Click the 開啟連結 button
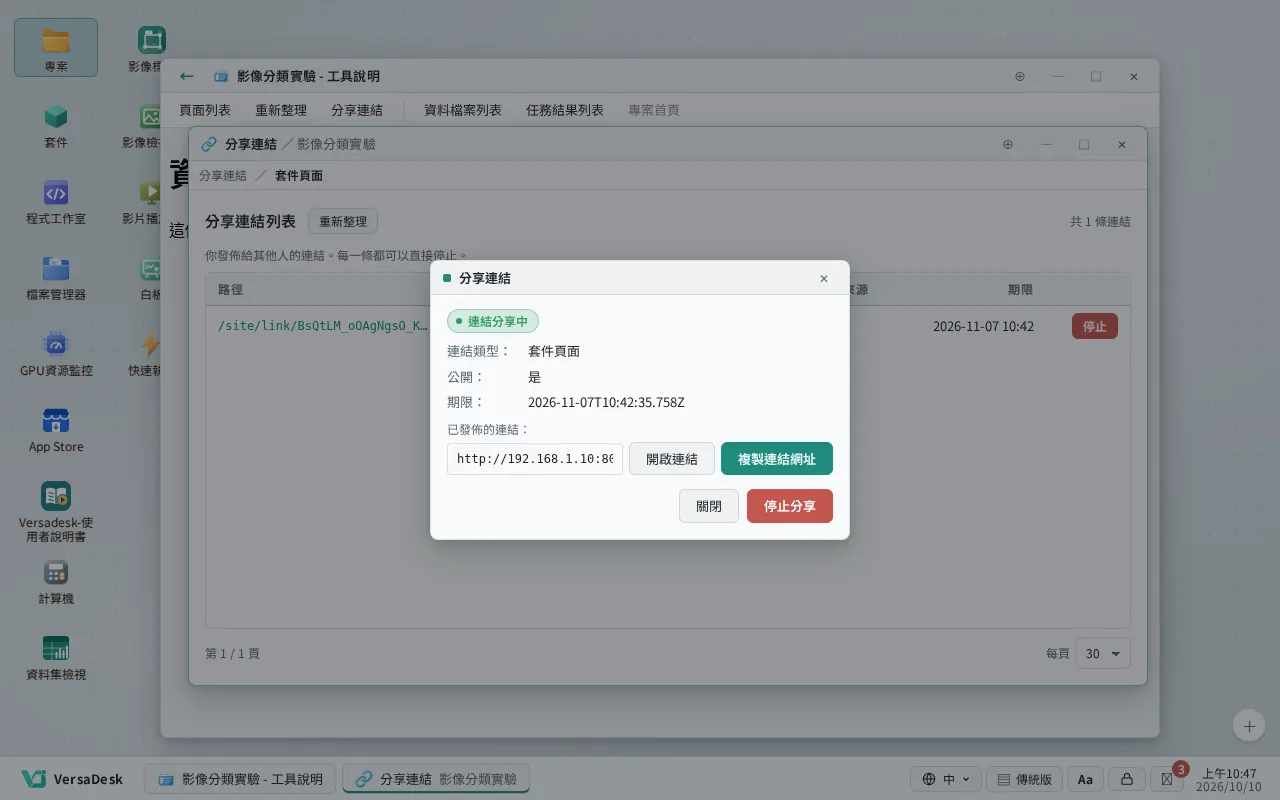This screenshot has height=800, width=1280. click(x=672, y=459)
